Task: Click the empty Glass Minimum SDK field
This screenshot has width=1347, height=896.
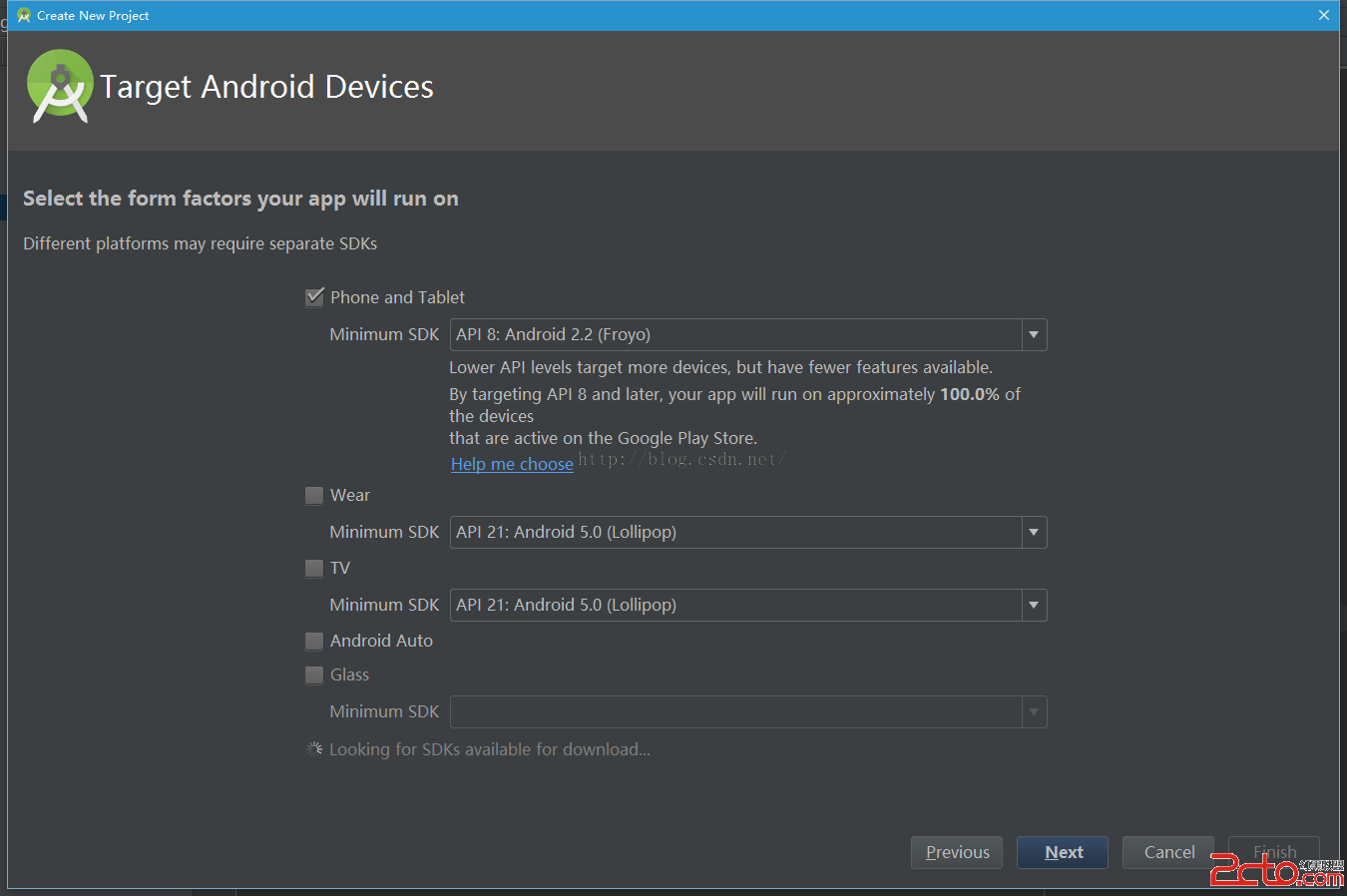Action: (x=735, y=712)
